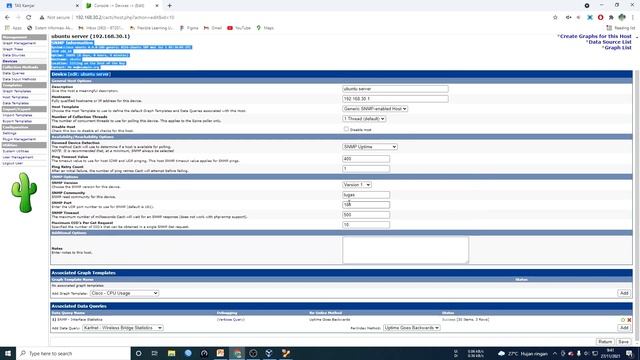Focus the Hostname input field
Viewport: 640px width, 360px height.
point(395,99)
